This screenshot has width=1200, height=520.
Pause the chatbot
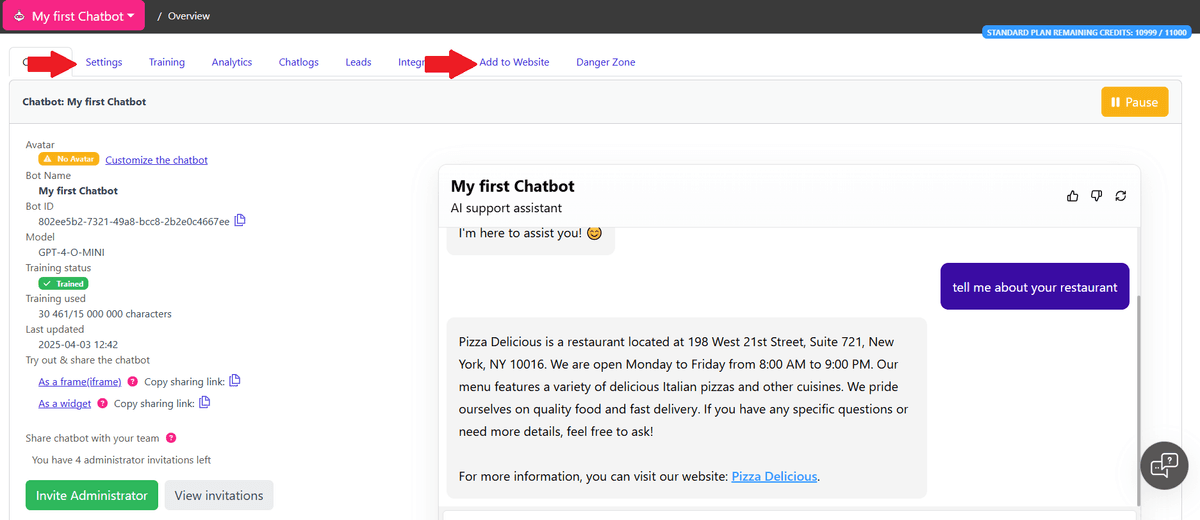1134,102
